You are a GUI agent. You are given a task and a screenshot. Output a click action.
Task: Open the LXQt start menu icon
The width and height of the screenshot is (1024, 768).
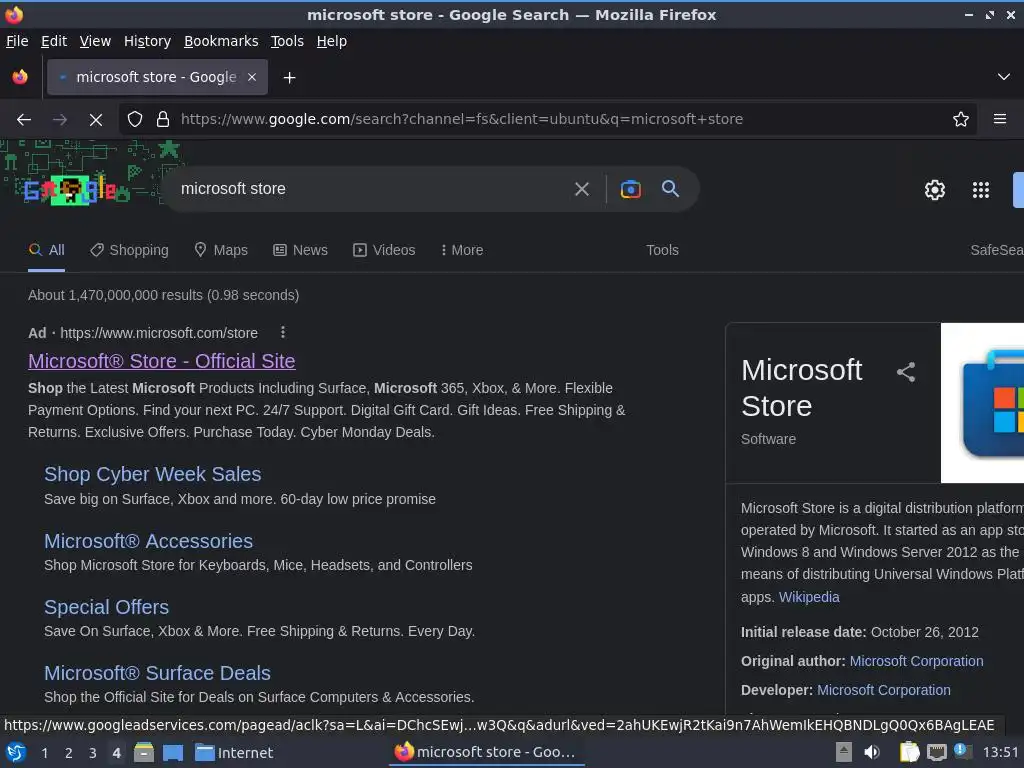[16, 752]
